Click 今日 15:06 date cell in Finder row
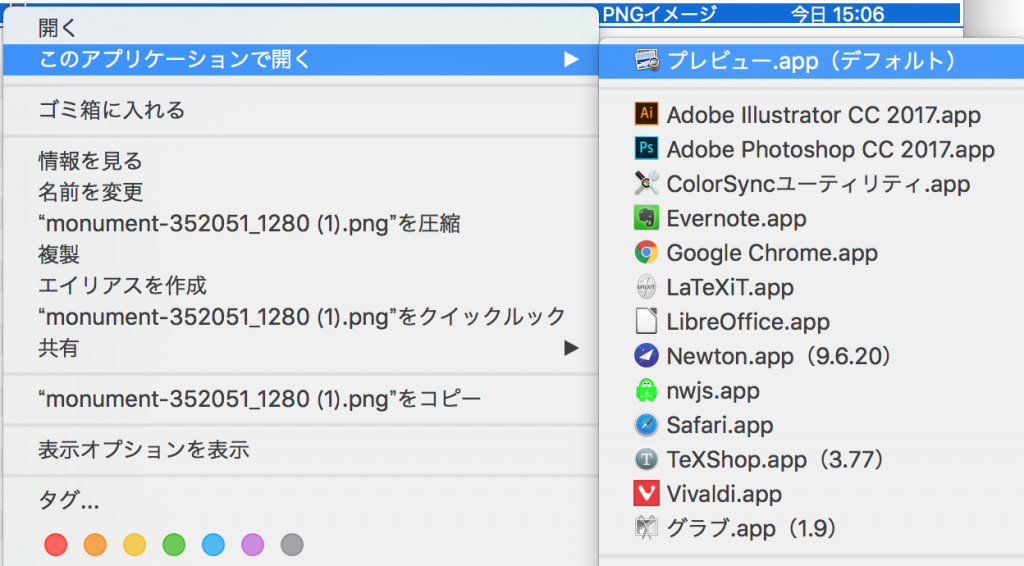This screenshot has width=1024, height=566. tap(837, 14)
